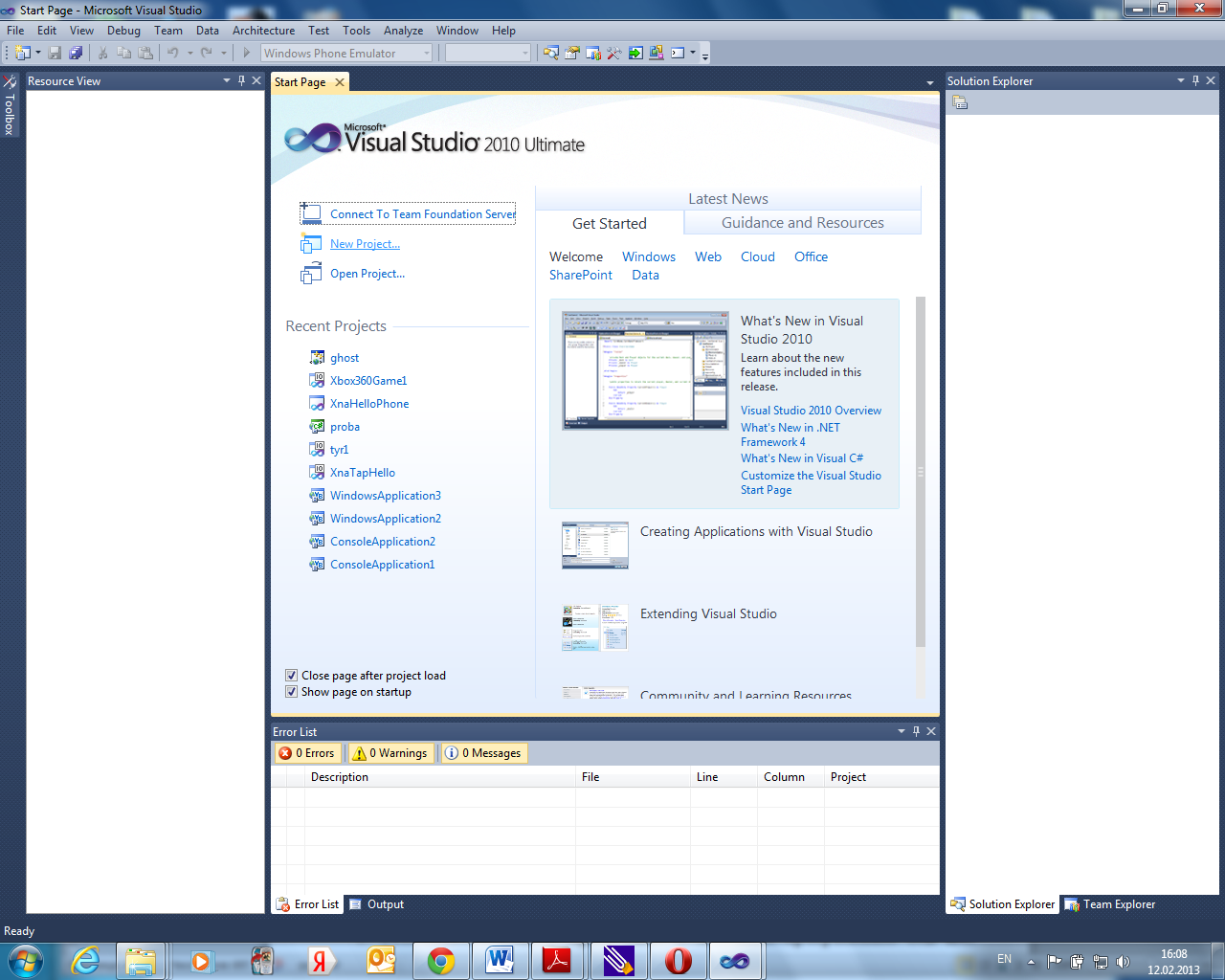Switch to Guidance and Resources tab

[x=802, y=223]
